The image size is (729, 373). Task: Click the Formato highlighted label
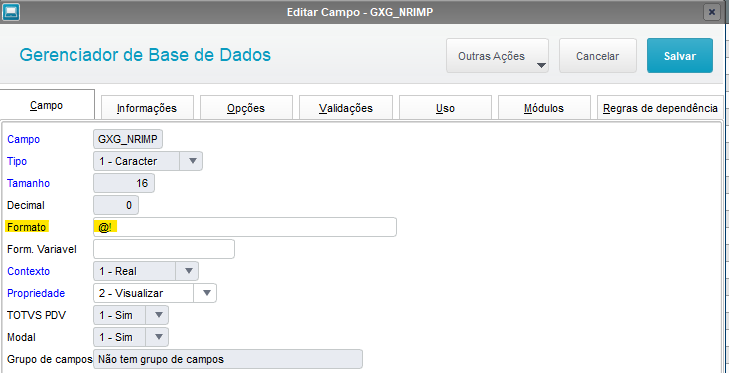[27, 227]
